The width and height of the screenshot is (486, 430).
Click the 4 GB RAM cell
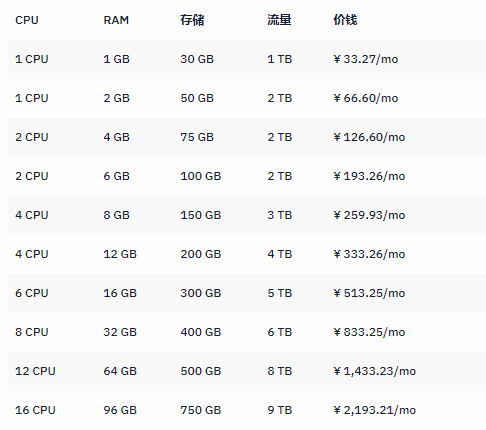pyautogui.click(x=116, y=137)
